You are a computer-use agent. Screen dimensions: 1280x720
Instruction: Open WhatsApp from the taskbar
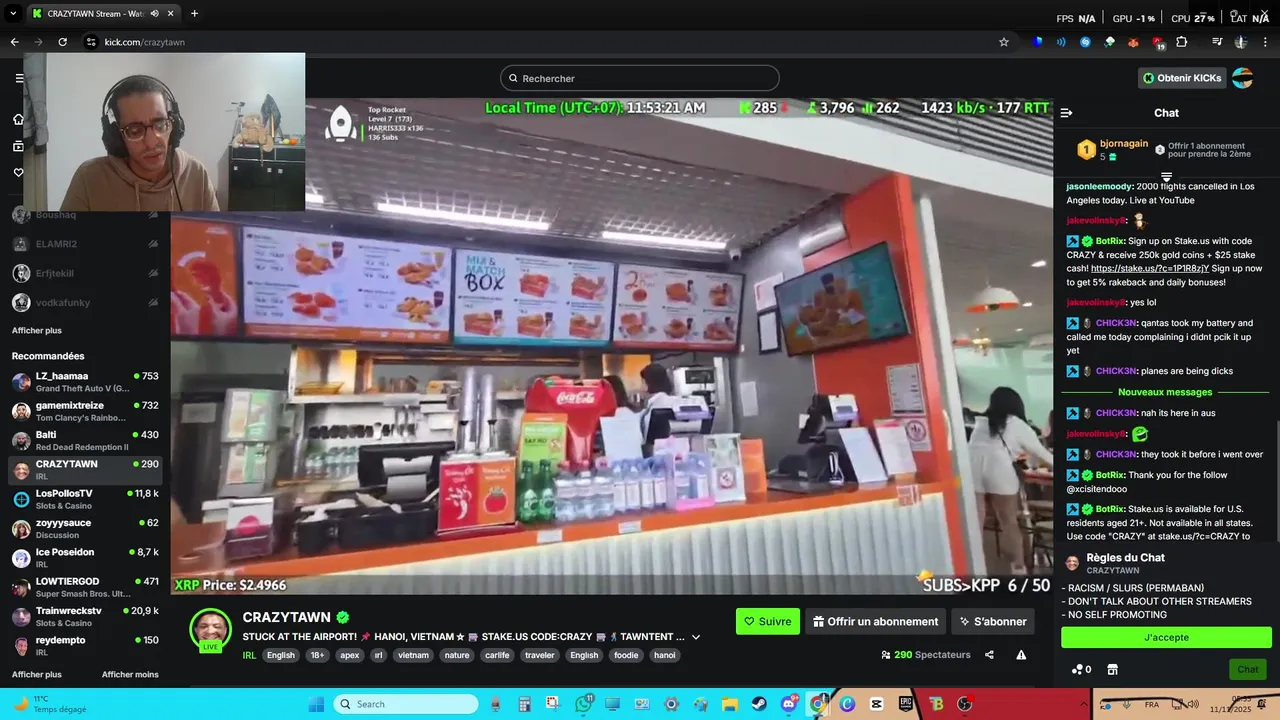point(583,704)
